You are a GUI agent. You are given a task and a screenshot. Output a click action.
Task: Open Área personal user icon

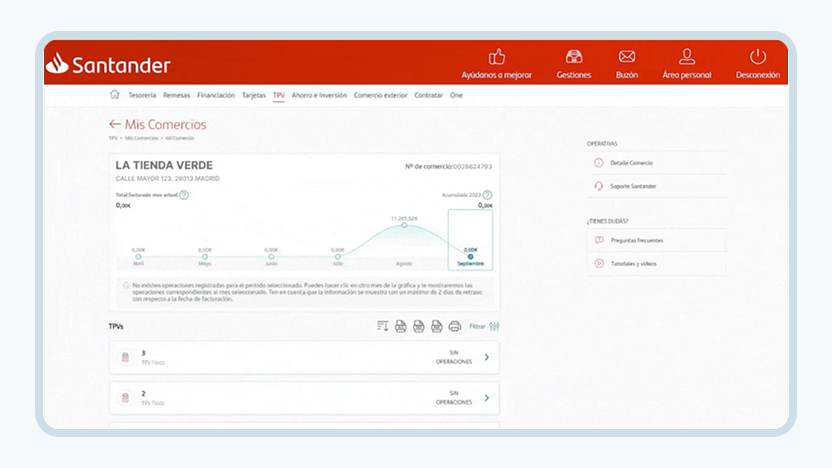687,56
